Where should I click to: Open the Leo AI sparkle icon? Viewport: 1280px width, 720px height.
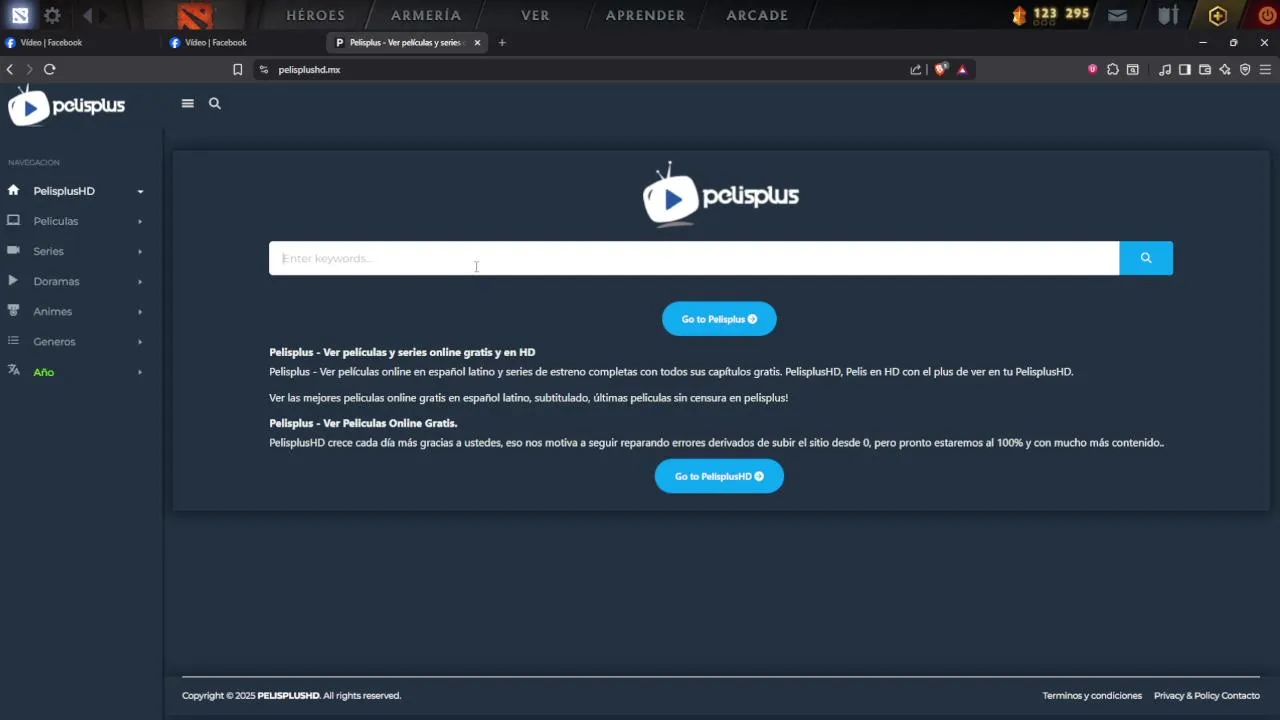coord(1225,70)
